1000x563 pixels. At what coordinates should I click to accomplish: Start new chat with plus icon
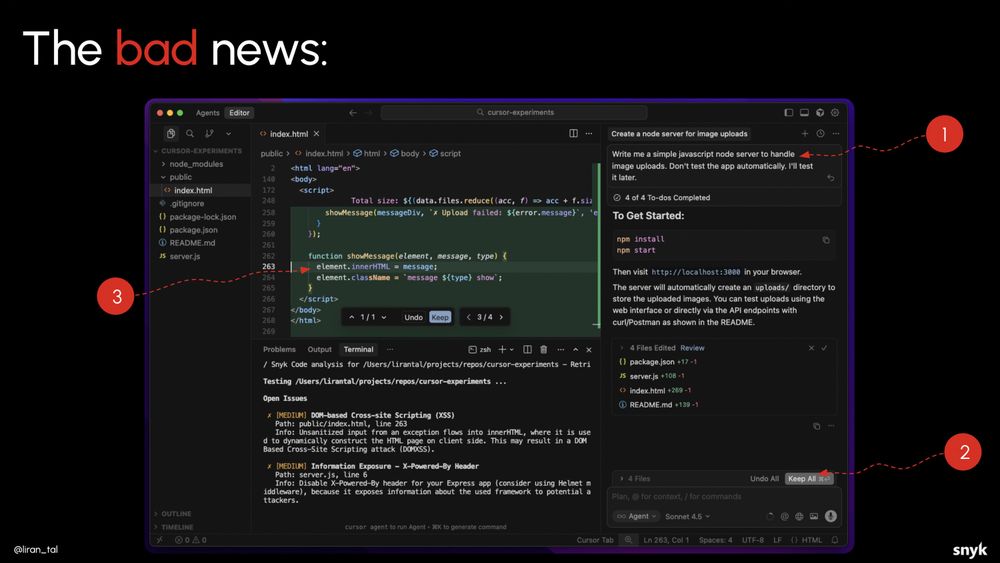[805, 133]
